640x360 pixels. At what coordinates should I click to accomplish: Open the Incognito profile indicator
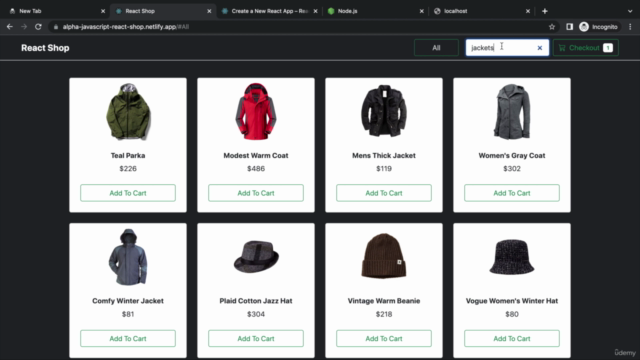click(x=599, y=27)
